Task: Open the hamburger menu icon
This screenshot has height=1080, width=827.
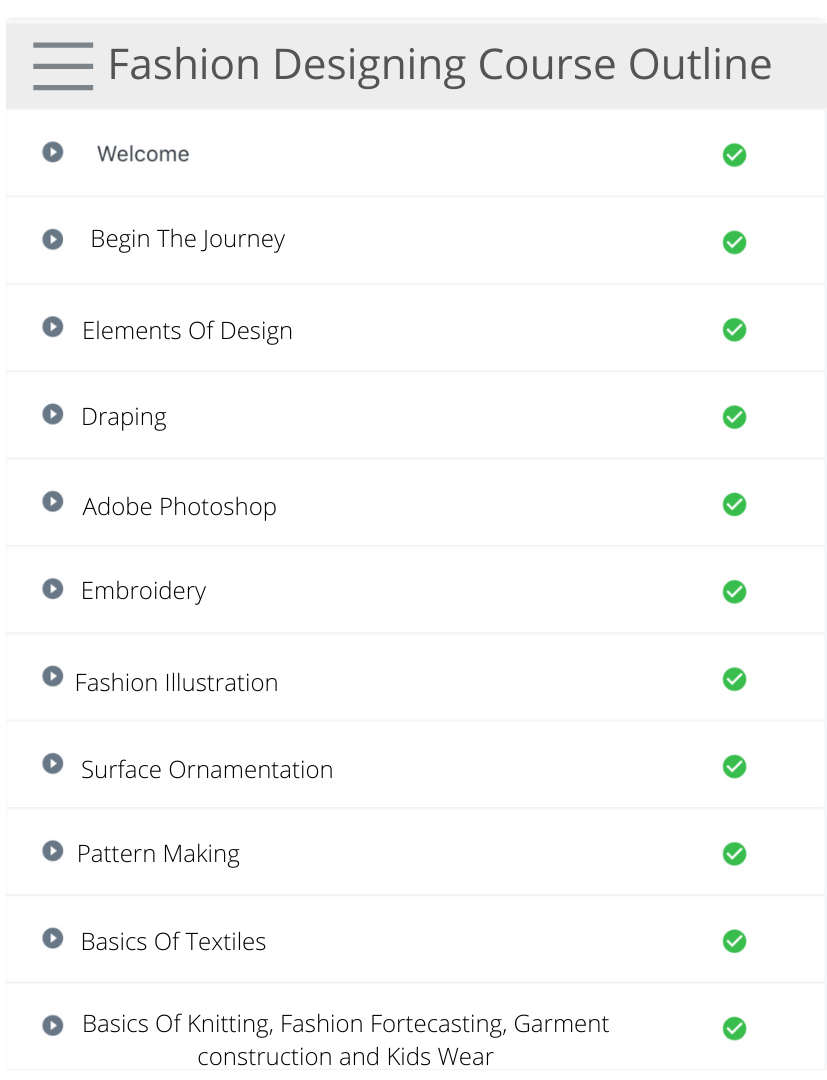Action: (63, 66)
